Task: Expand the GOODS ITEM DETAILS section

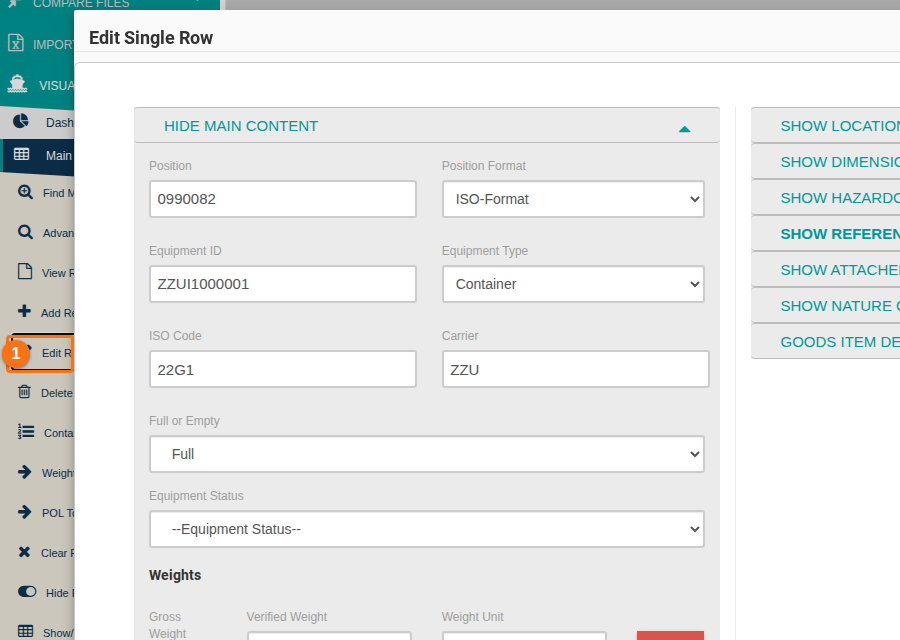Action: (825, 342)
